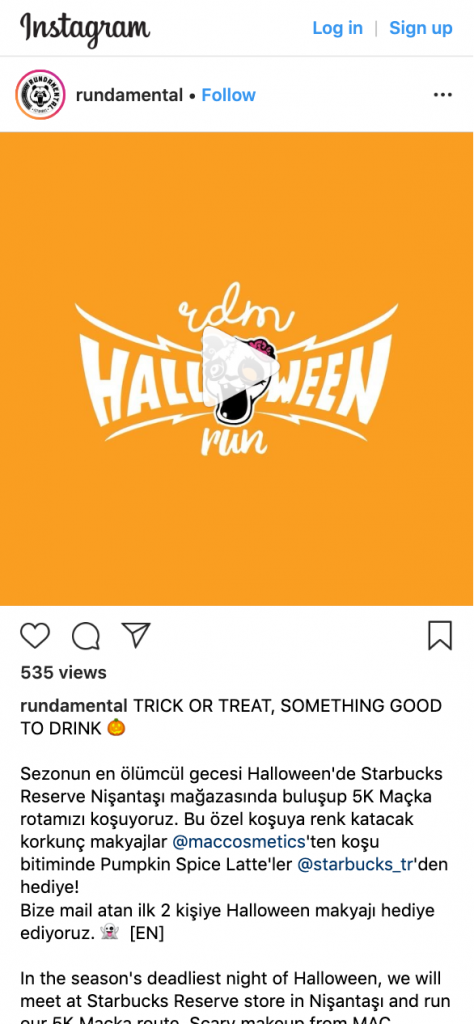Click the ghost emoji in caption
The height and width of the screenshot is (1024, 474).
click(x=110, y=933)
